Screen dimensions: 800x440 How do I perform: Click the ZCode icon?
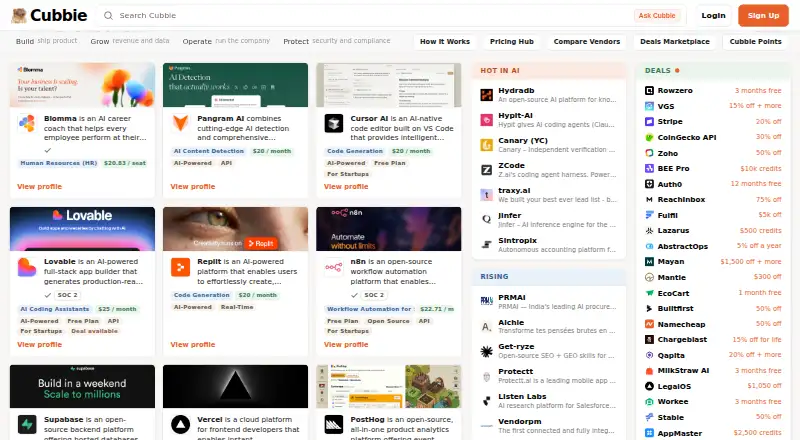[487, 170]
